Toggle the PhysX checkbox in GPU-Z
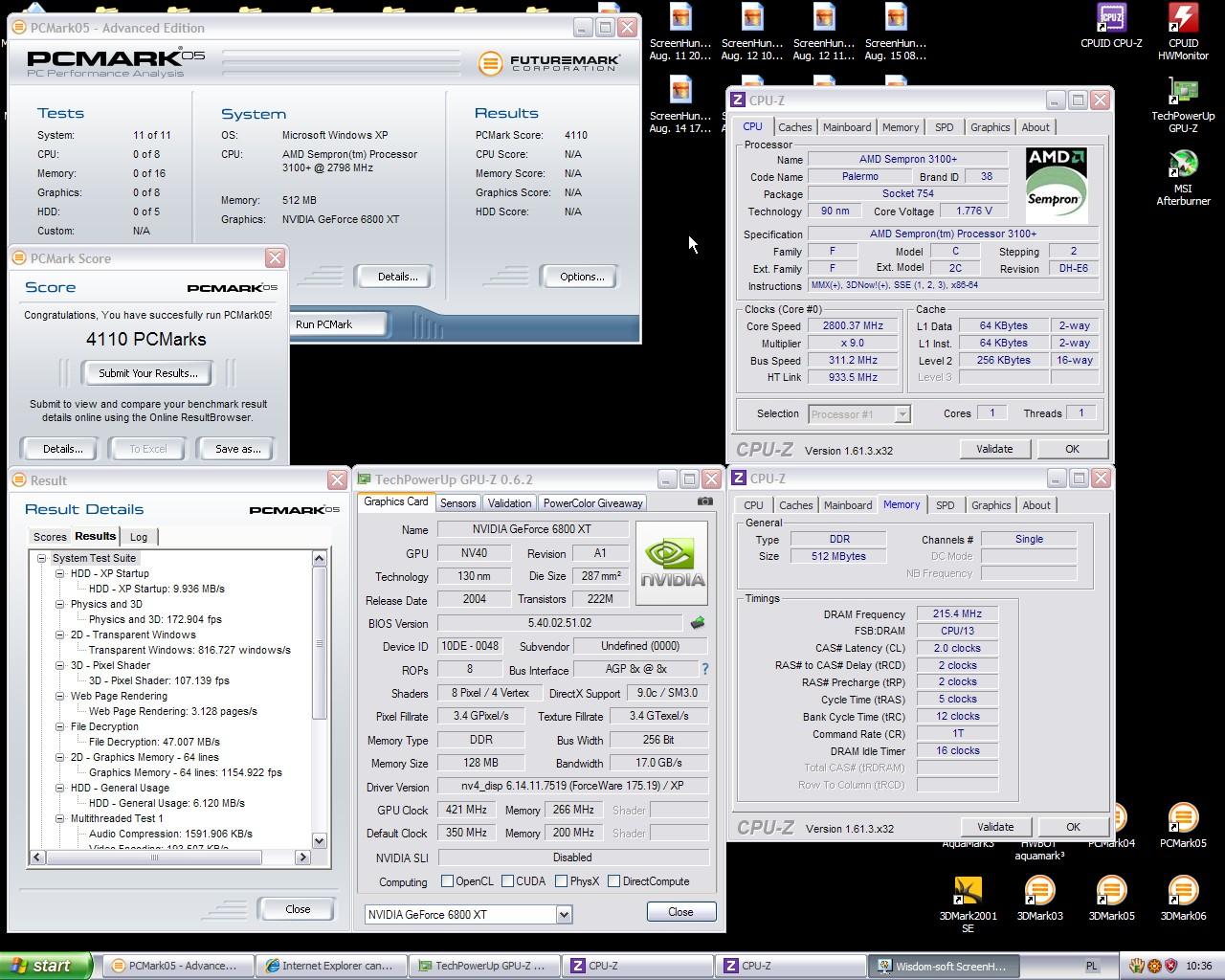Image resolution: width=1225 pixels, height=980 pixels. [x=562, y=881]
